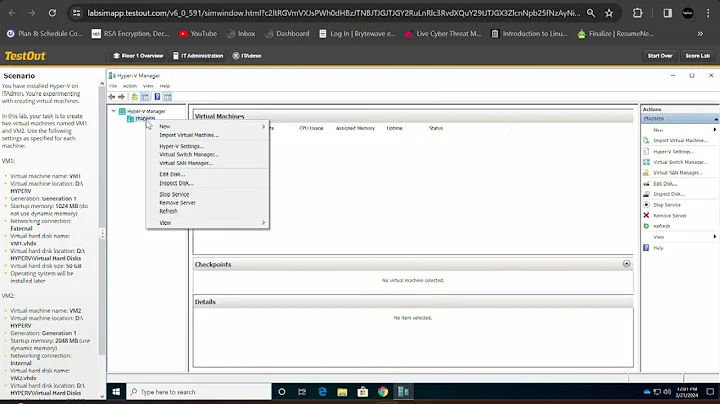The image size is (720, 404).
Task: Open Windows Start menu
Action: pos(116,392)
